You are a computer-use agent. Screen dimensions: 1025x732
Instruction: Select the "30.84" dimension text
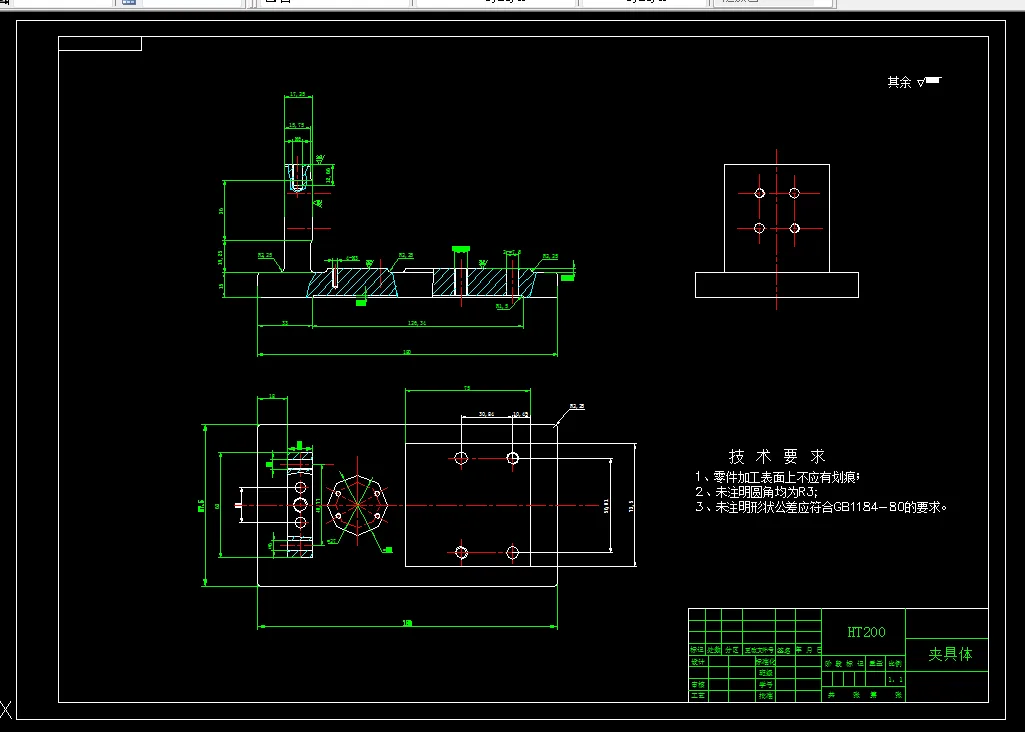(x=486, y=414)
